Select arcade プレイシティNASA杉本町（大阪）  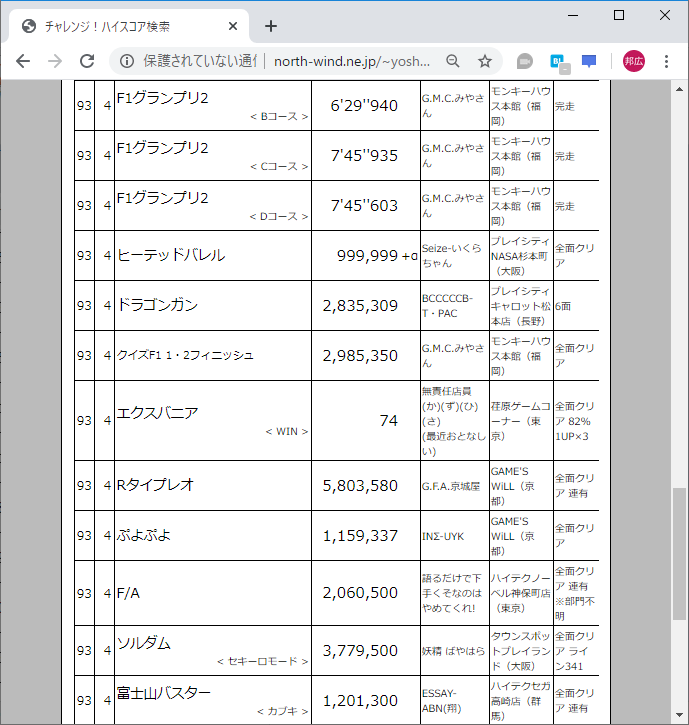pyautogui.click(x=521, y=256)
